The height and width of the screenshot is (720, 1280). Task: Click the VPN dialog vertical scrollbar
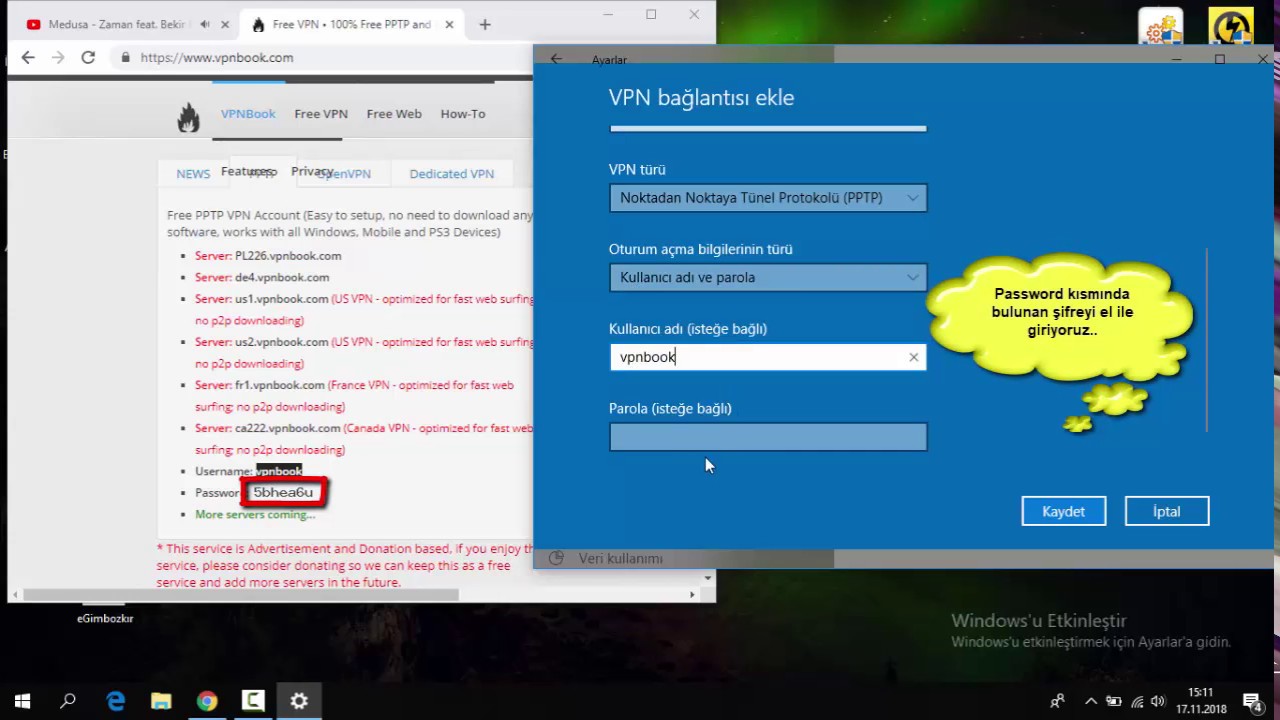[x=1207, y=340]
